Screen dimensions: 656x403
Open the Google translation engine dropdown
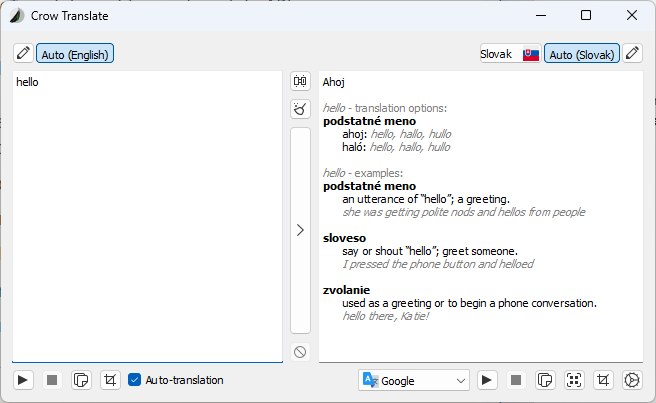tap(414, 380)
